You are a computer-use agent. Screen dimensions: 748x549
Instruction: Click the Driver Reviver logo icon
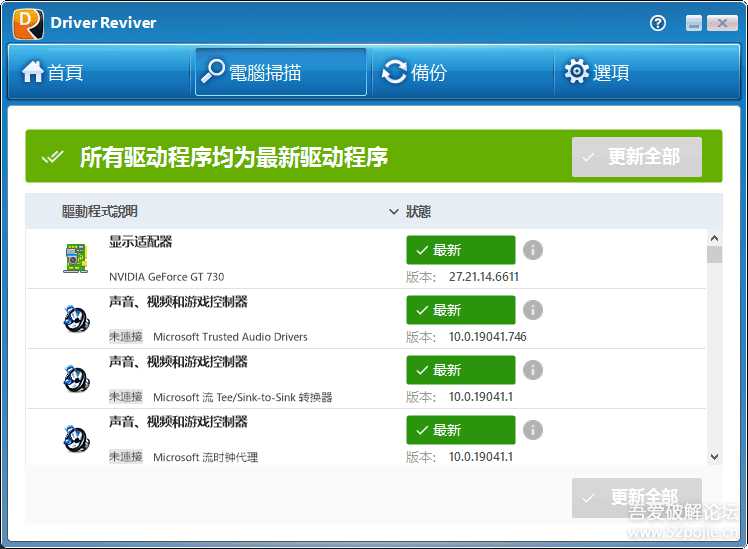[x=28, y=23]
